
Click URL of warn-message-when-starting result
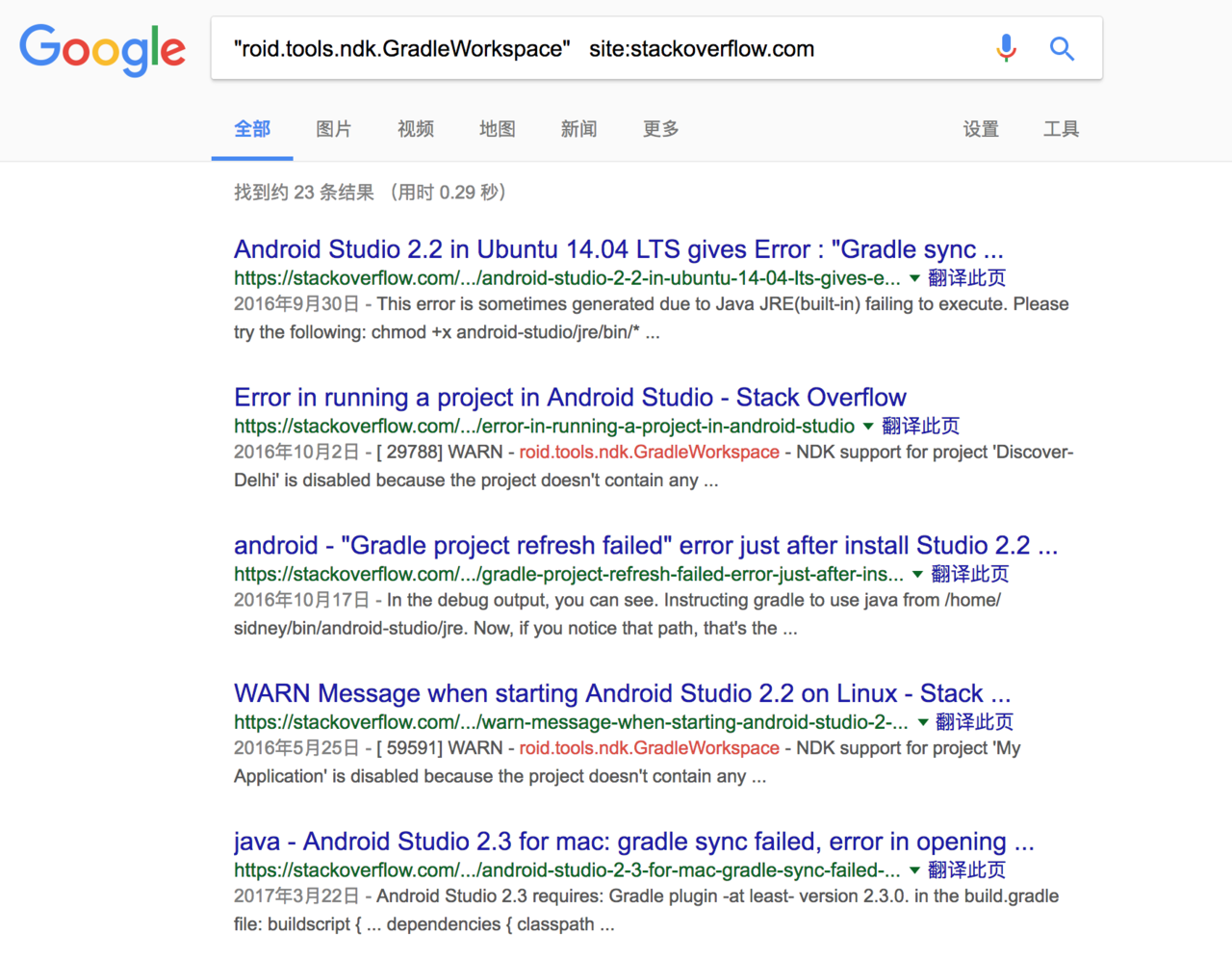(x=571, y=722)
